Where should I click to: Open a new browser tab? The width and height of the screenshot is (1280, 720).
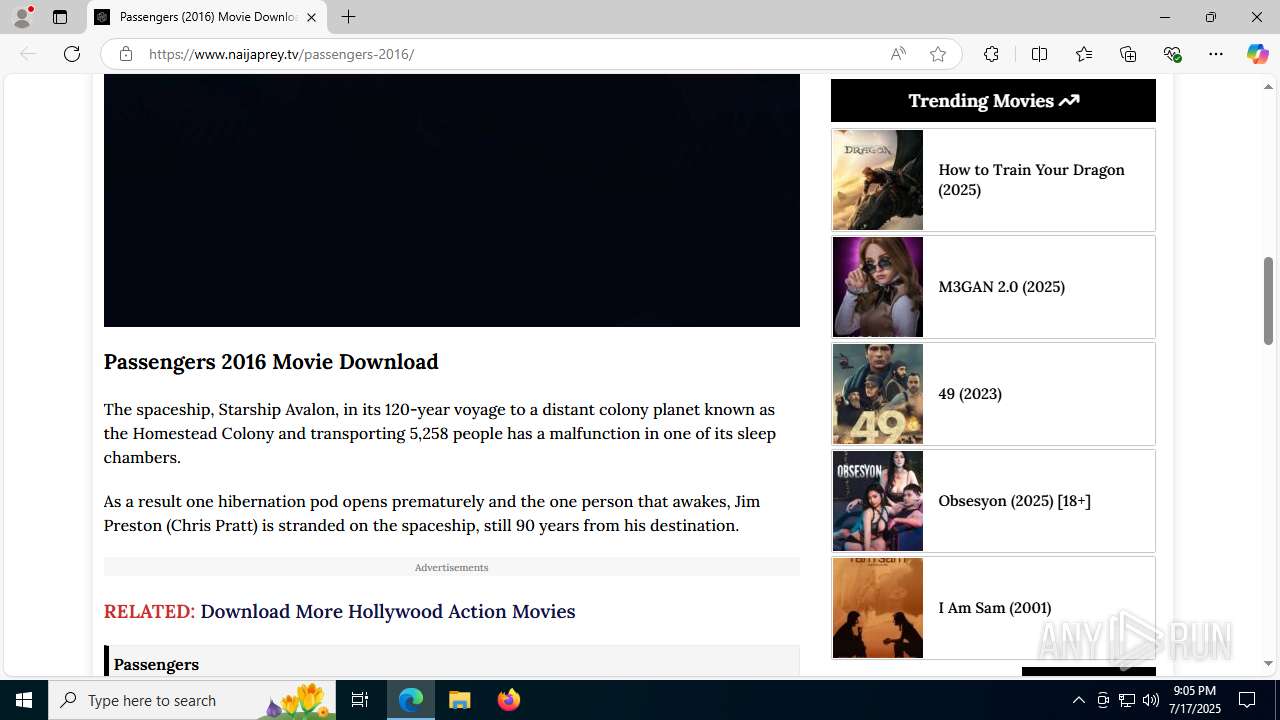(348, 17)
